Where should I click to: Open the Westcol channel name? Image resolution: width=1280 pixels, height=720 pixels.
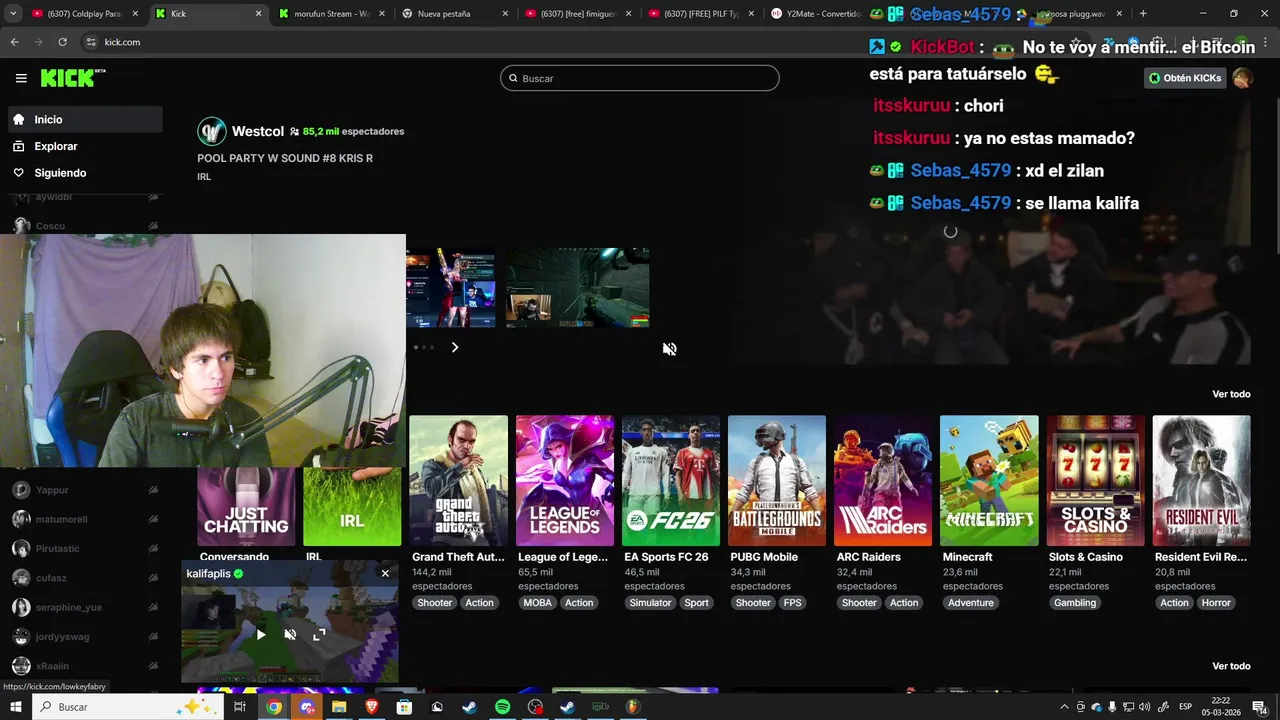click(x=258, y=131)
